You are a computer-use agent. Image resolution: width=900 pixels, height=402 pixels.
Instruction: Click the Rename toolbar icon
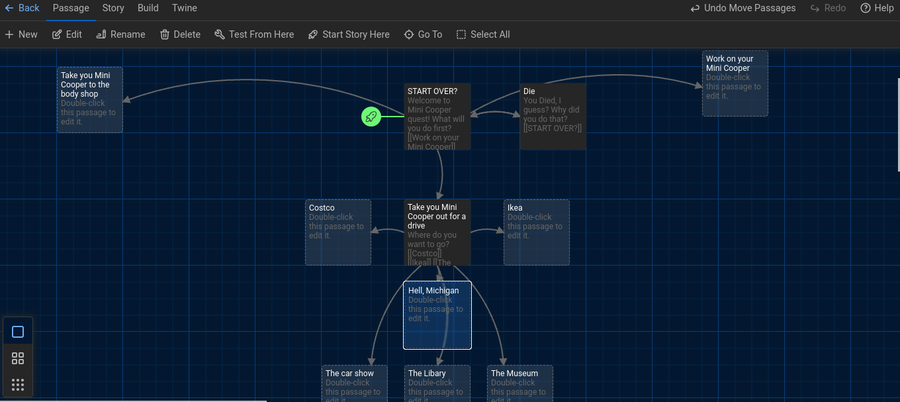(x=102, y=34)
